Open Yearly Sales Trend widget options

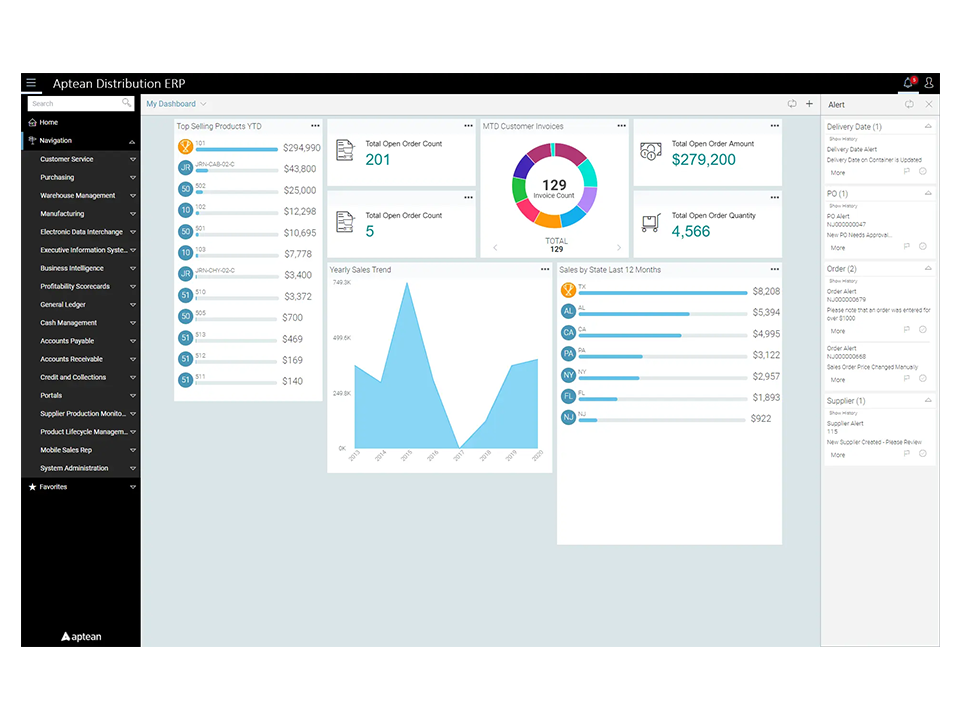pyautogui.click(x=544, y=269)
